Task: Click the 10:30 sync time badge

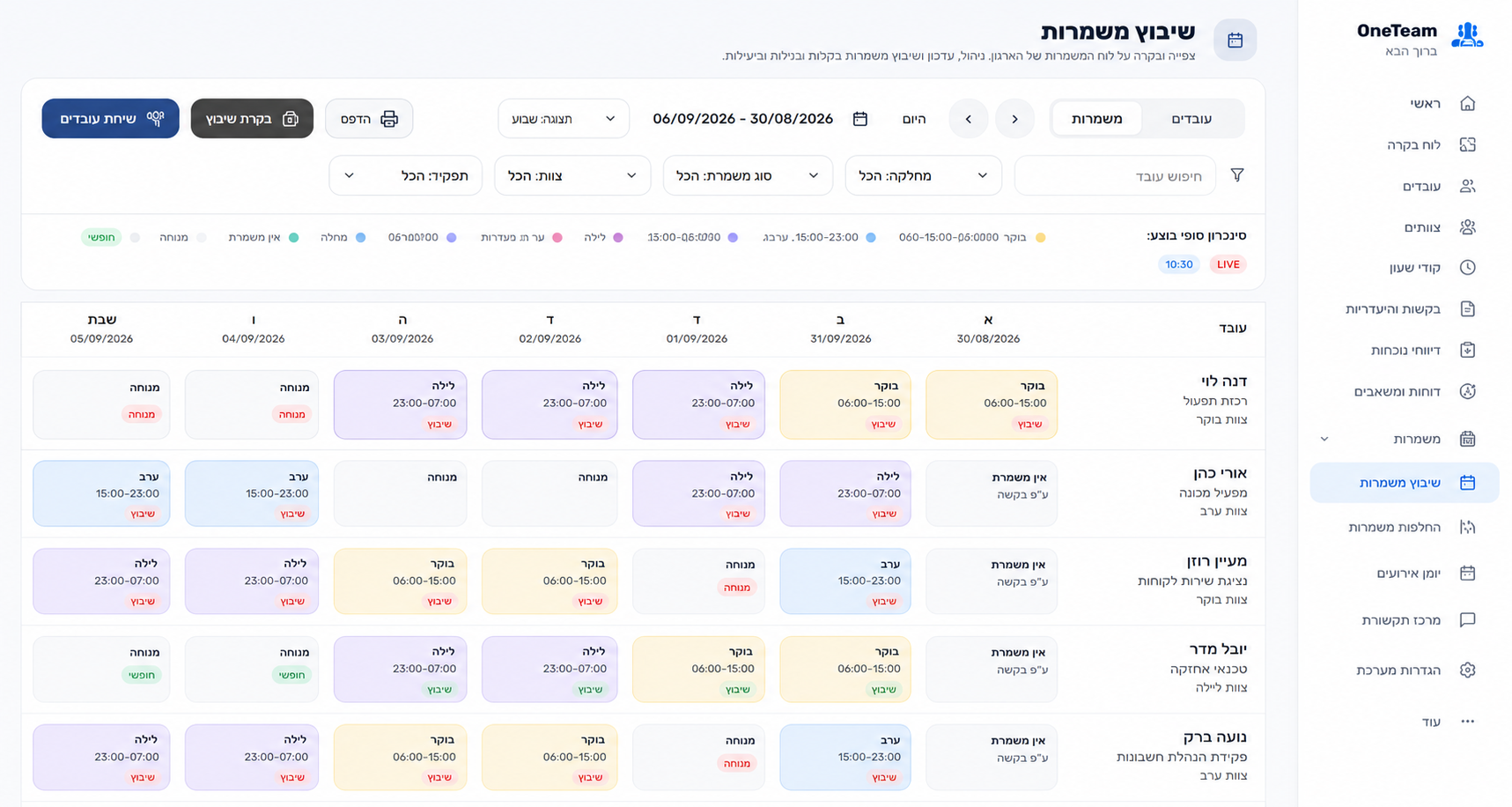Action: coord(1178,264)
